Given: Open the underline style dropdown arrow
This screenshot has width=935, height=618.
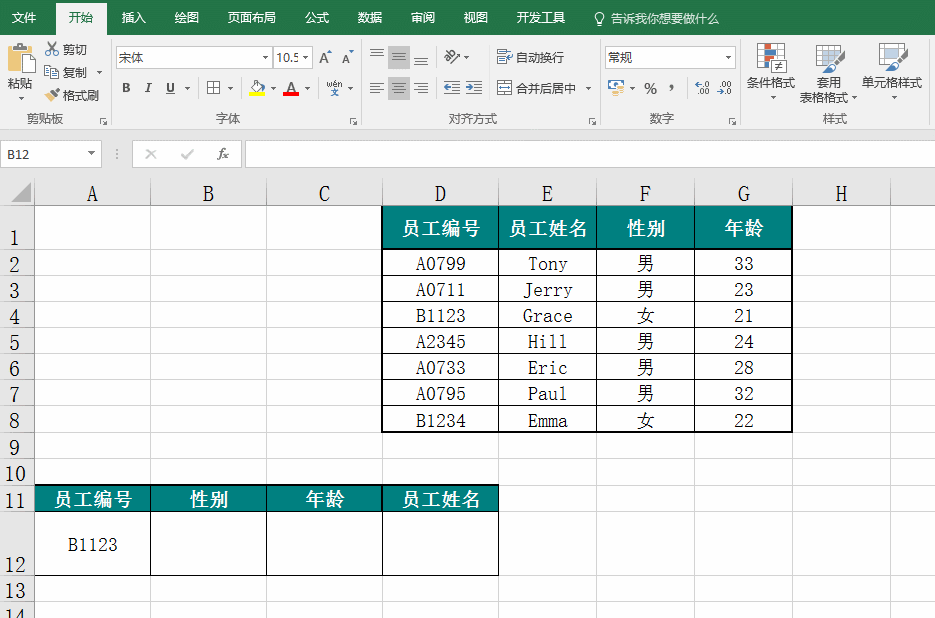Looking at the screenshot, I should coord(187,88).
